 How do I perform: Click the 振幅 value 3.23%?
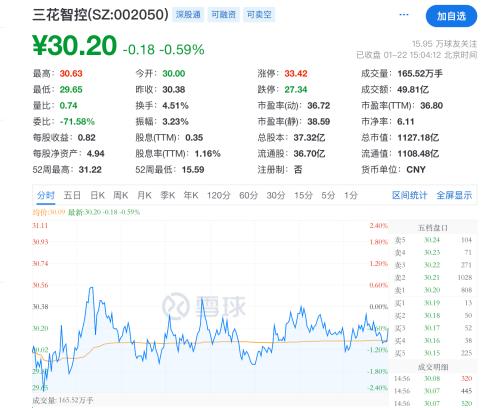(x=175, y=121)
